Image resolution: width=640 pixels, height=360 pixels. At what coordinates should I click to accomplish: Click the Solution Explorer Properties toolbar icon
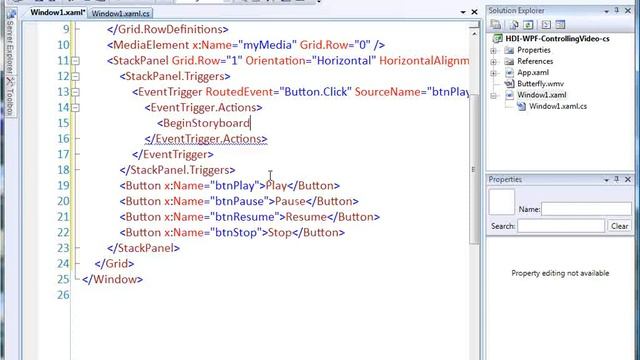coord(496,24)
